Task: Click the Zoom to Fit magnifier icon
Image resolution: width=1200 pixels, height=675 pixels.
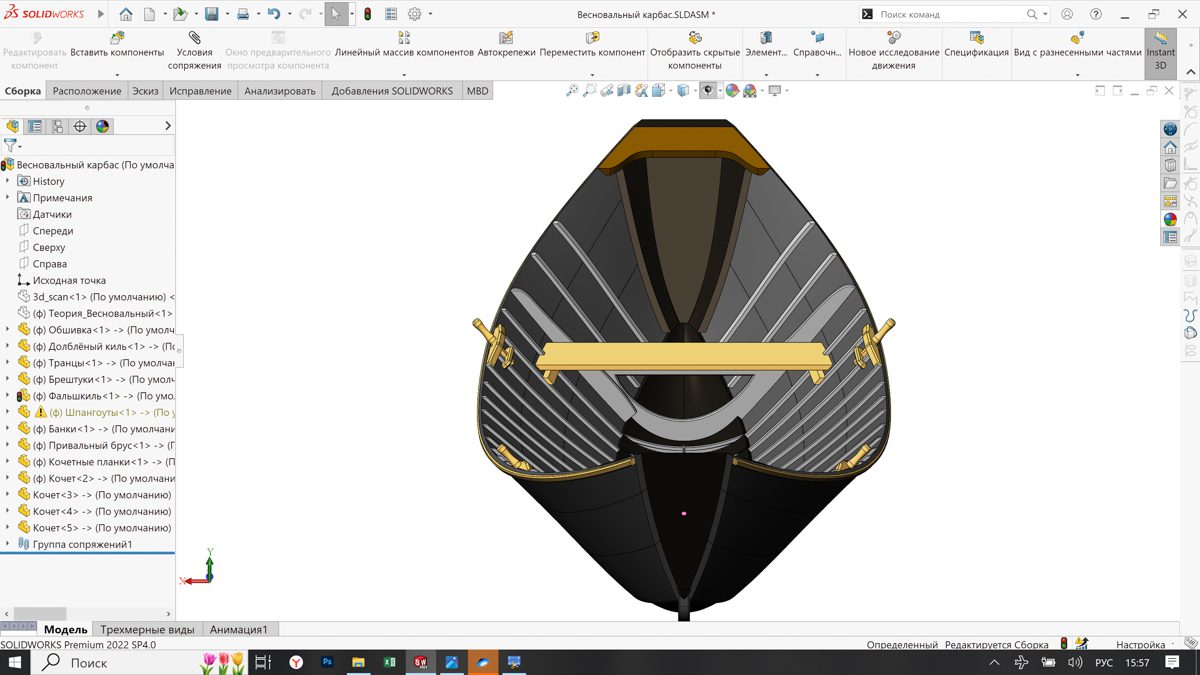Action: (x=572, y=91)
